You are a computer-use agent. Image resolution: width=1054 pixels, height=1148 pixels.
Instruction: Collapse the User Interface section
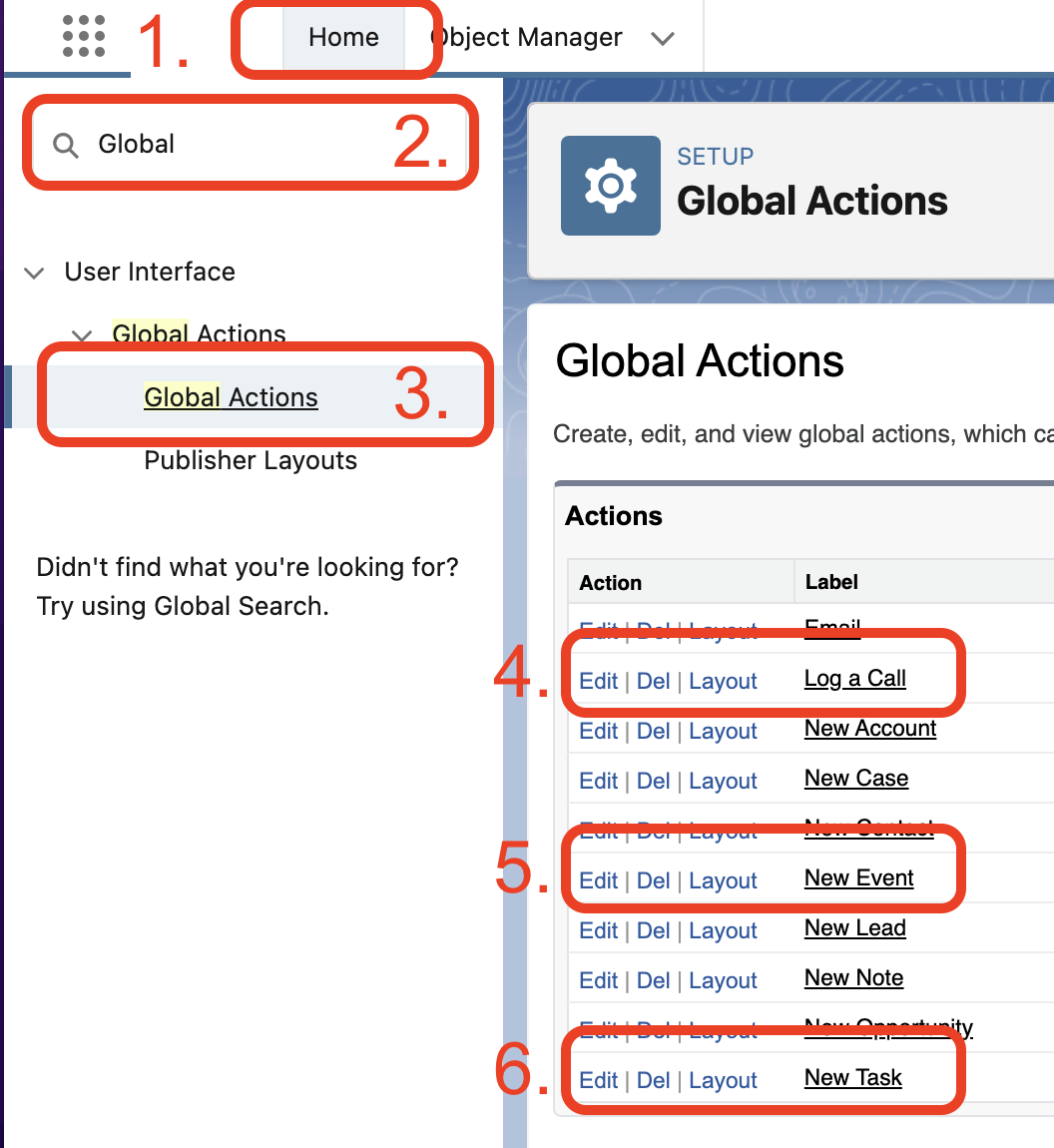(x=34, y=274)
